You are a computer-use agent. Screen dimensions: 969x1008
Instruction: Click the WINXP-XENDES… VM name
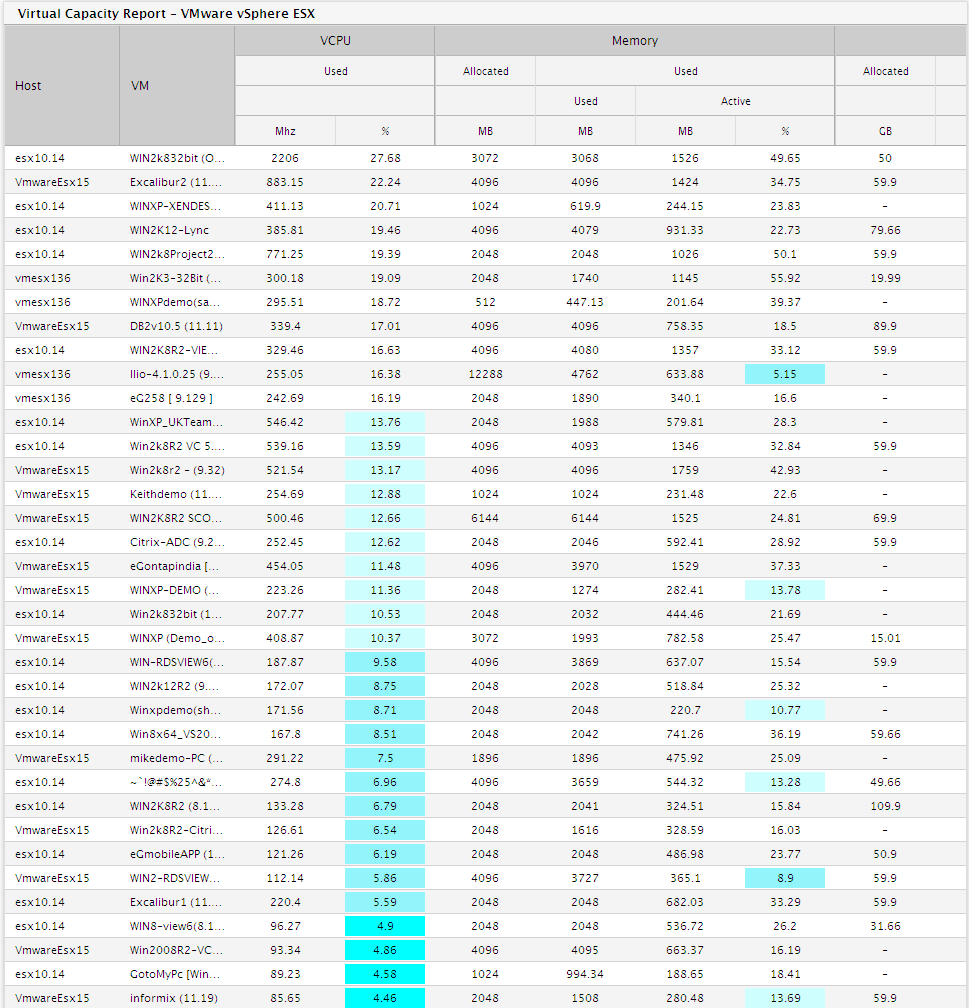175,206
